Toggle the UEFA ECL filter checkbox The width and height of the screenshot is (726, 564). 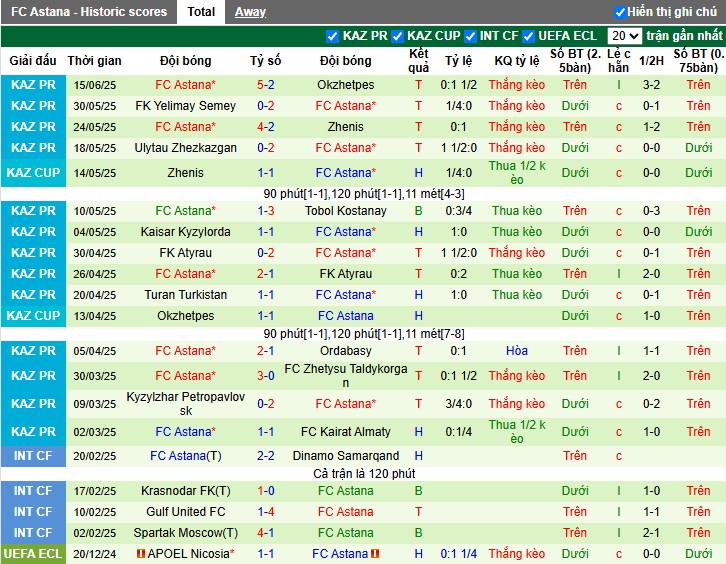(528, 36)
